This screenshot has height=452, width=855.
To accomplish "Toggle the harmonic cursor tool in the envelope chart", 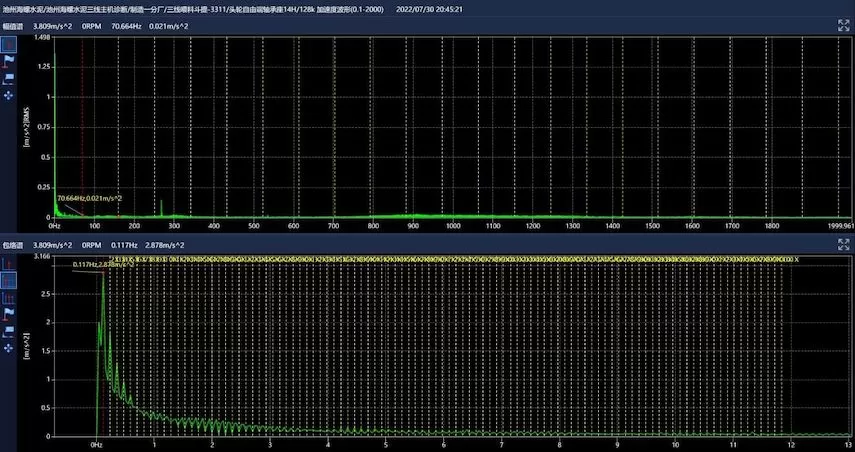I will point(9,279).
